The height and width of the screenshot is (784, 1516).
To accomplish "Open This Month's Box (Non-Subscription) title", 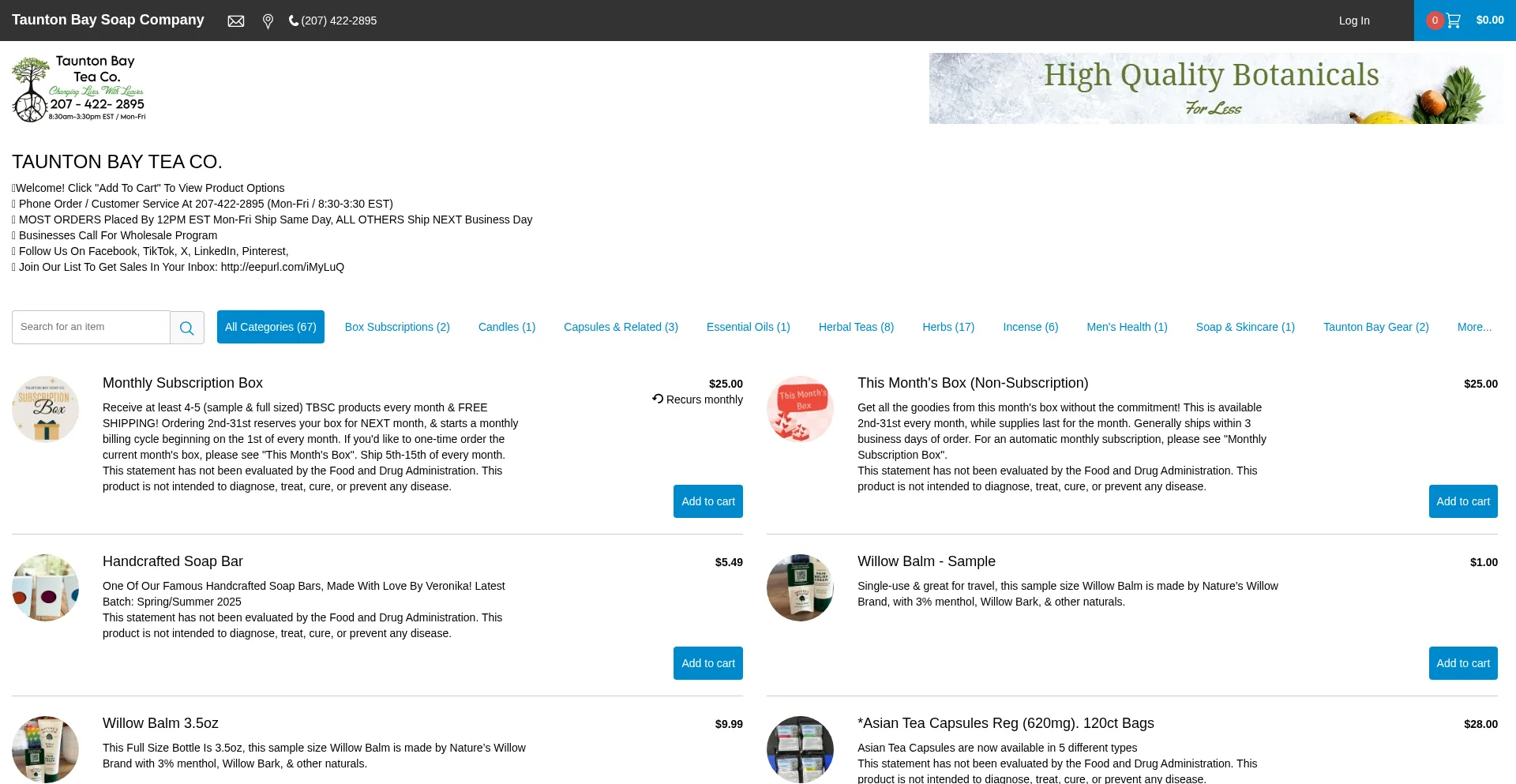I will coord(973,383).
